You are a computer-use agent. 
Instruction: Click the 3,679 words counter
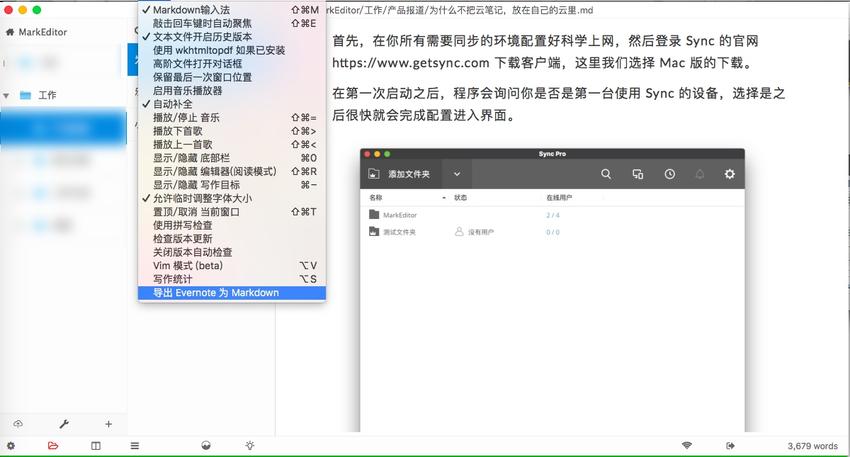pos(813,446)
